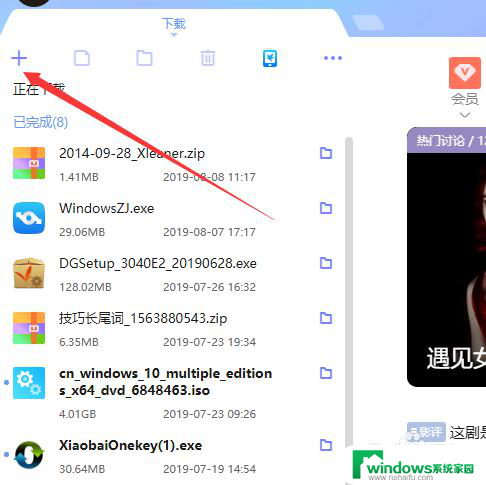This screenshot has width=486, height=485.
Task: Expand the chevron below 会员
Action: pyautogui.click(x=465, y=115)
